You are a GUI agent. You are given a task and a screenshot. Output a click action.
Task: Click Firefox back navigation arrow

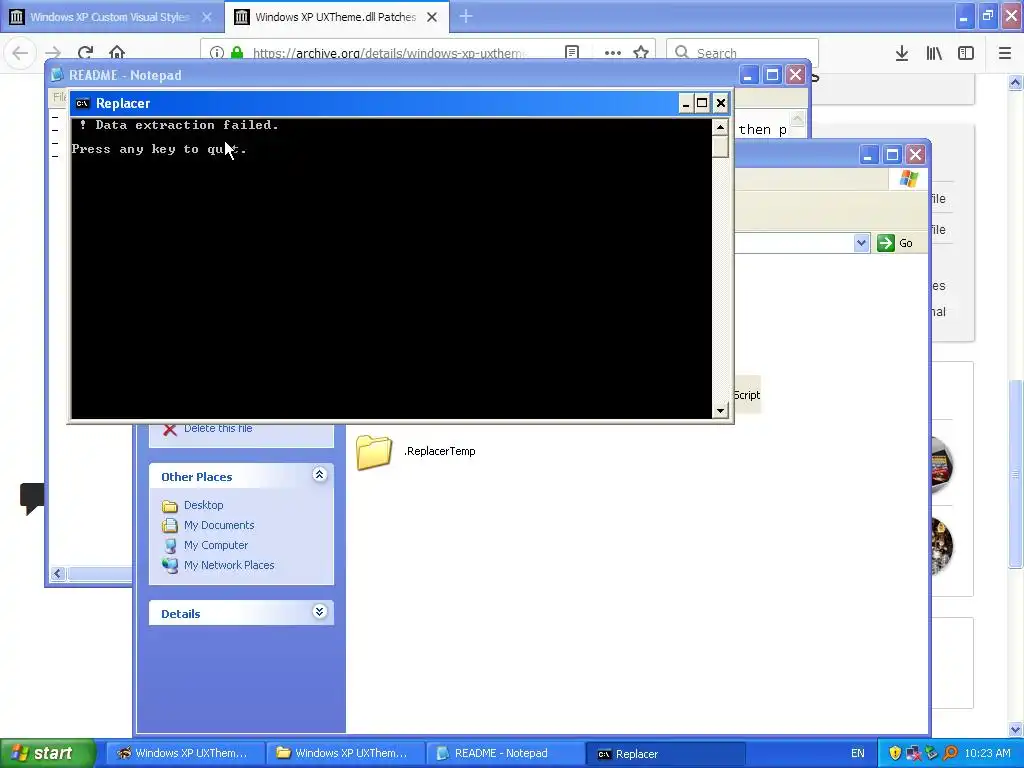(20, 52)
